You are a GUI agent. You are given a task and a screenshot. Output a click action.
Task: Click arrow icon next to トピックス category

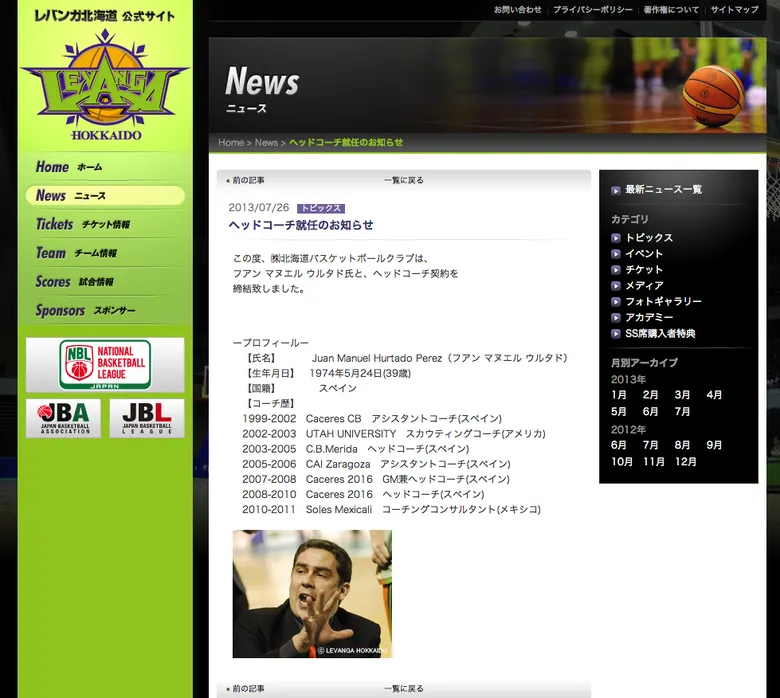click(616, 238)
